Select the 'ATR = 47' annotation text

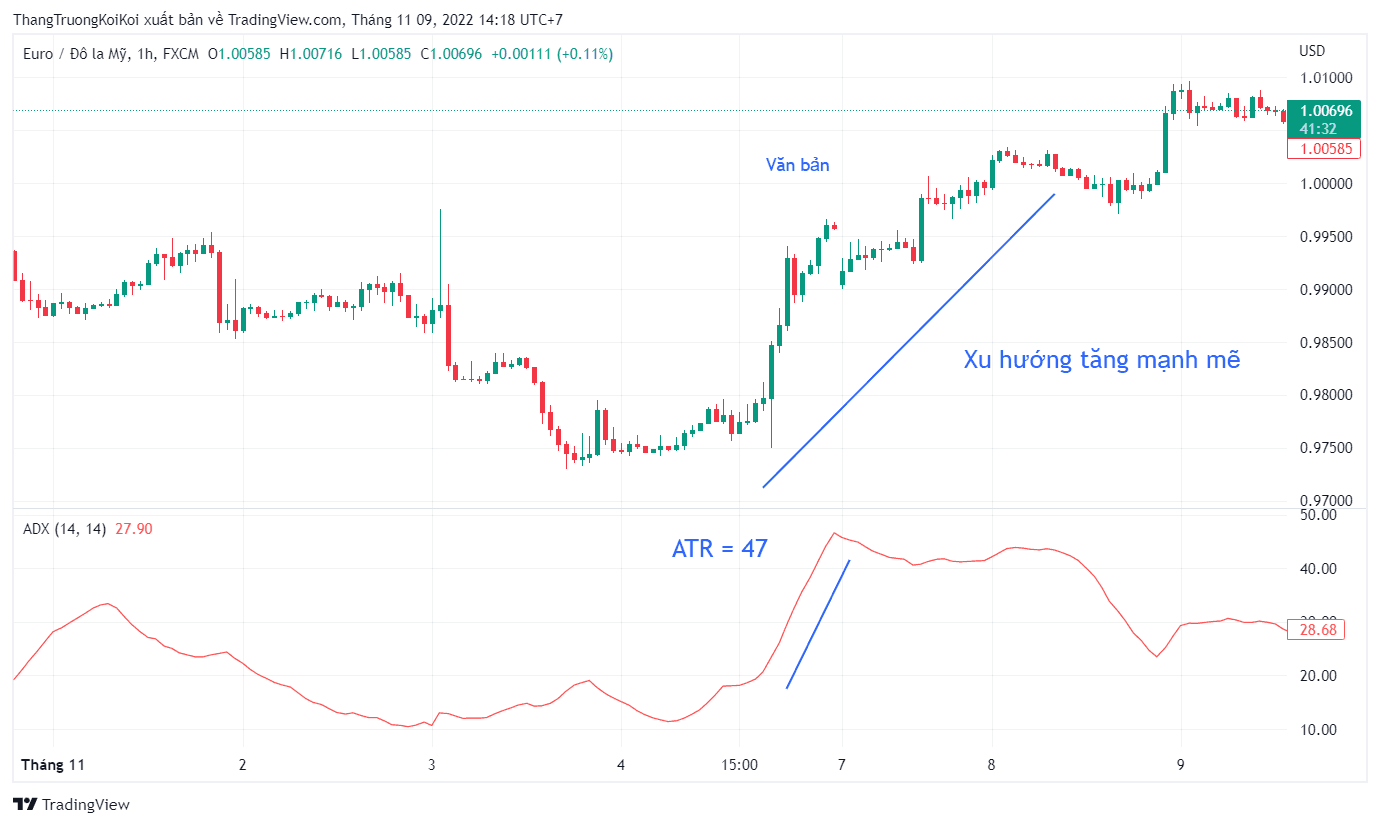[720, 548]
